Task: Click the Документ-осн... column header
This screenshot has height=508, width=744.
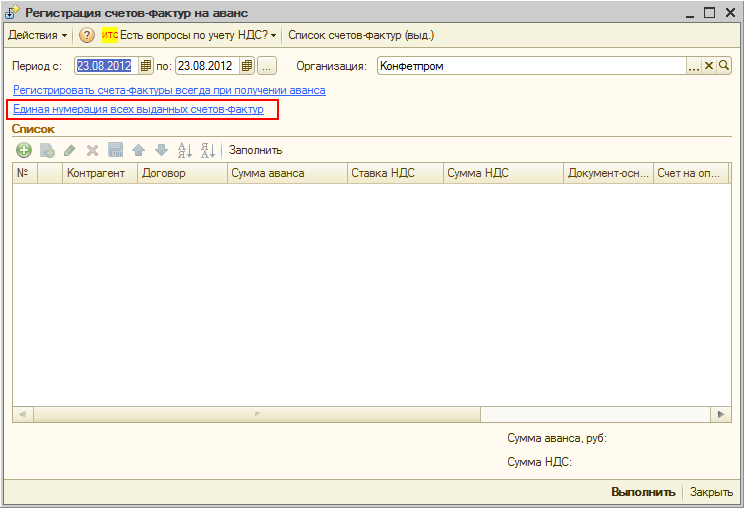Action: click(608, 173)
